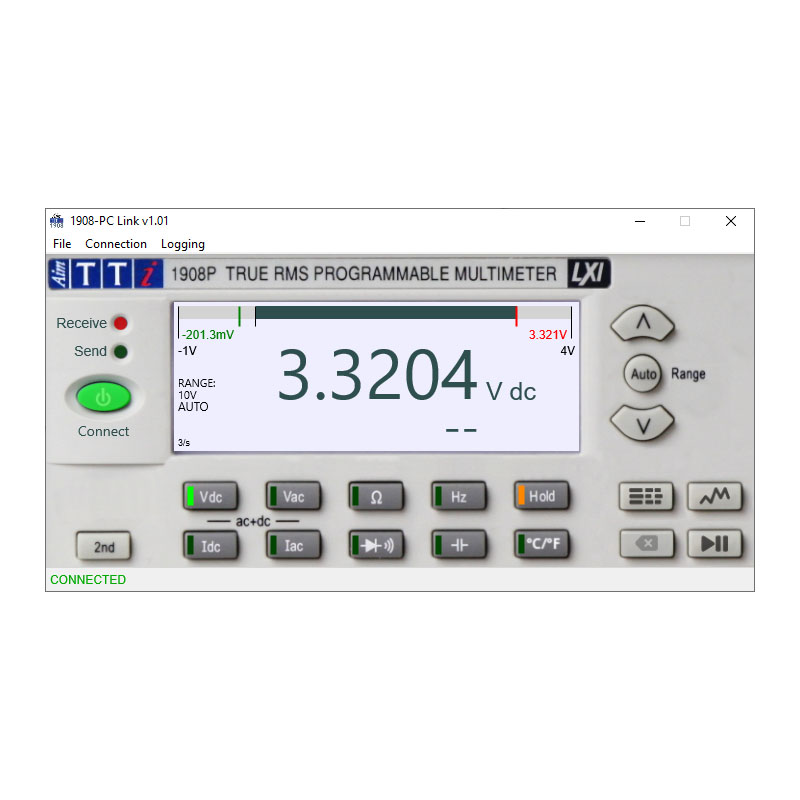Image resolution: width=800 pixels, height=800 pixels.
Task: Click the RANGE: 10V AUTO text
Action: click(196, 395)
